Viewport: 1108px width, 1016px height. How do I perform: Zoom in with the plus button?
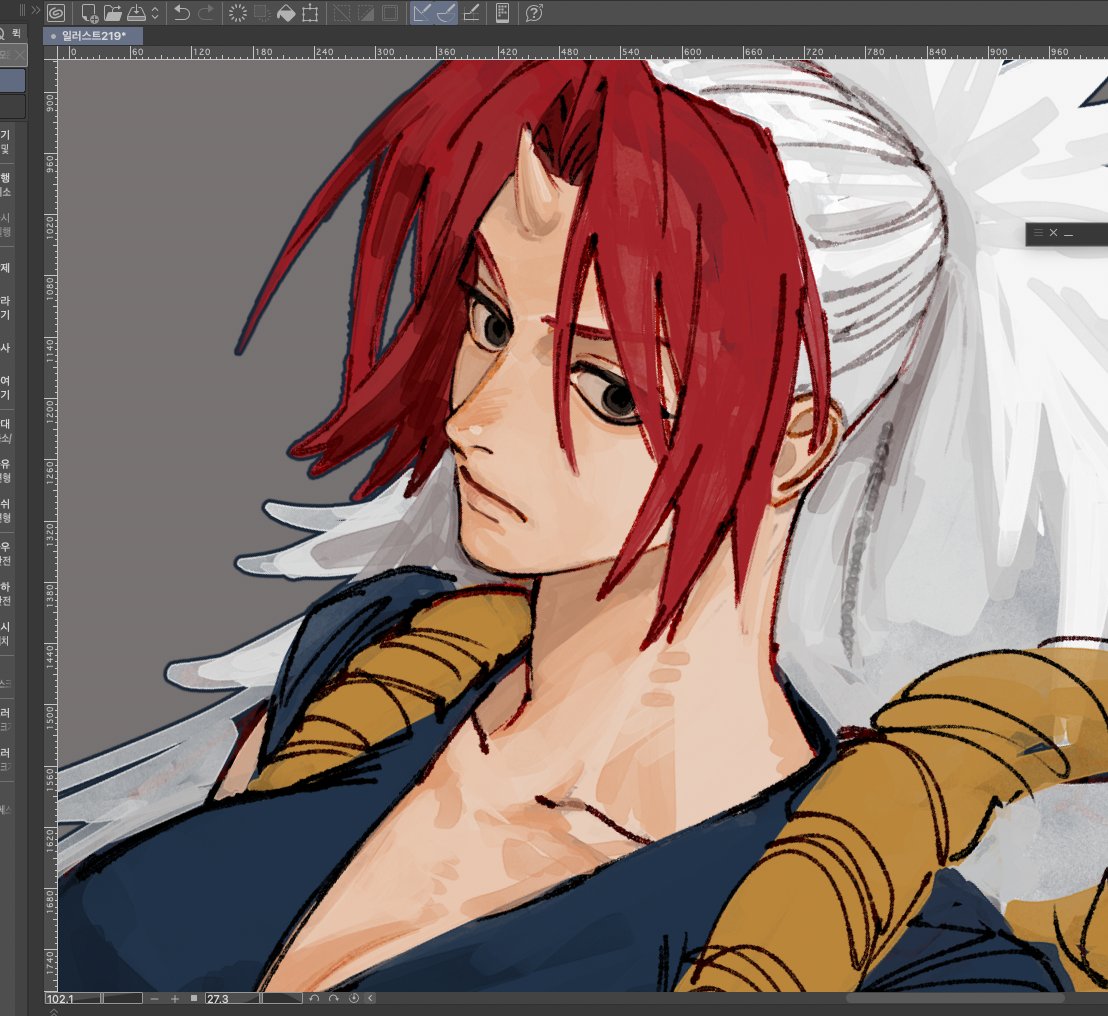pyautogui.click(x=175, y=998)
